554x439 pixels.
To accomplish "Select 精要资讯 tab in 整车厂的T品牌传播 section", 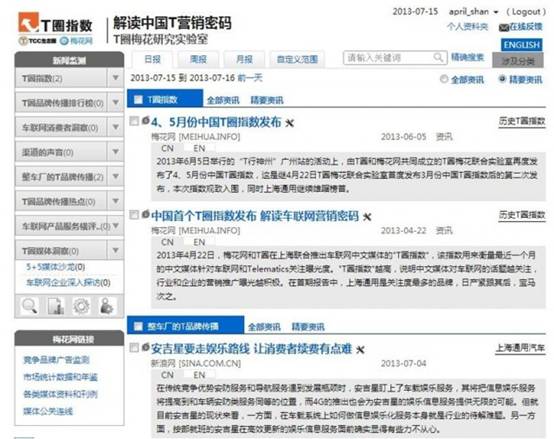I will point(308,327).
